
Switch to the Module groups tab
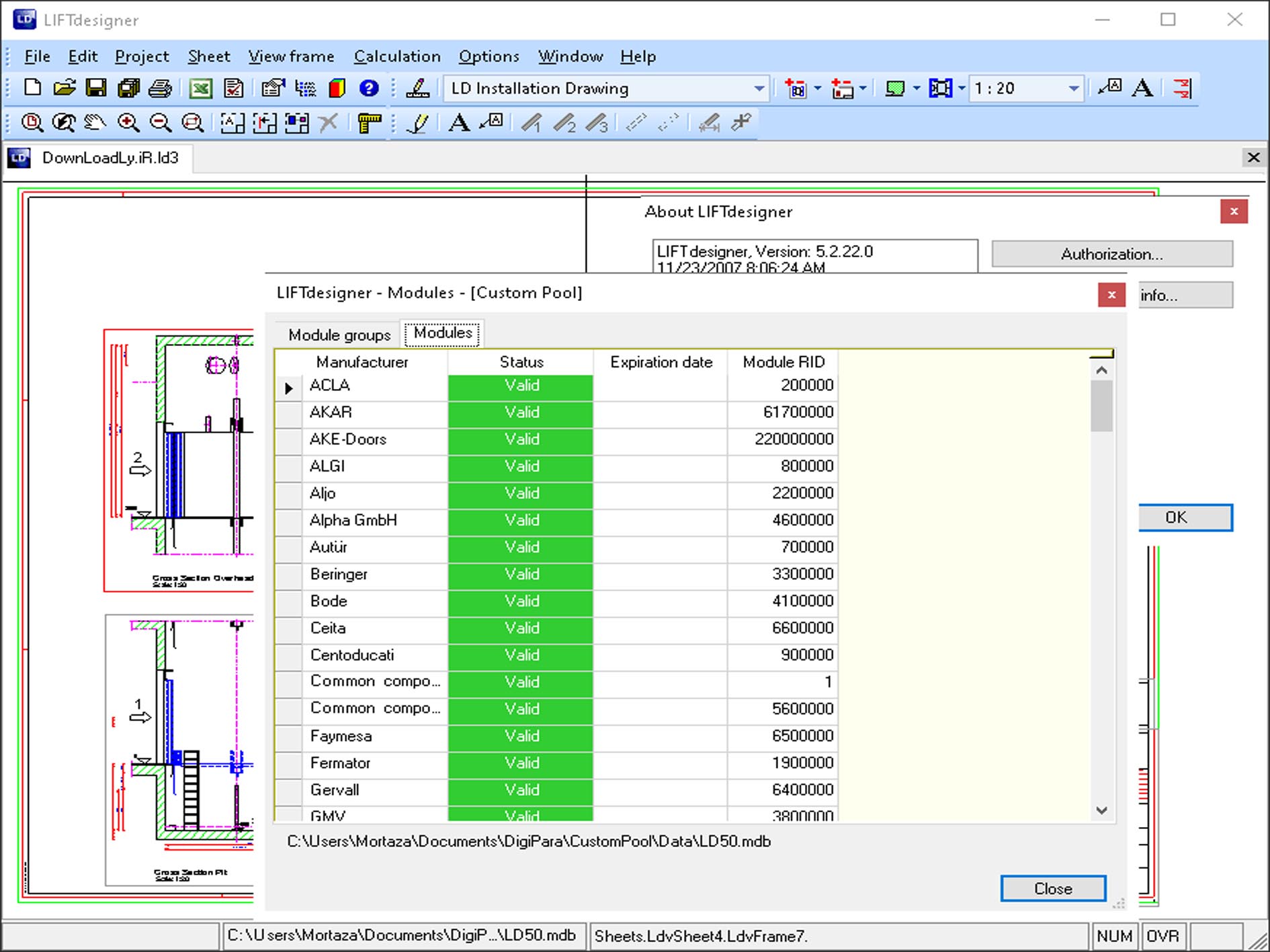click(339, 335)
